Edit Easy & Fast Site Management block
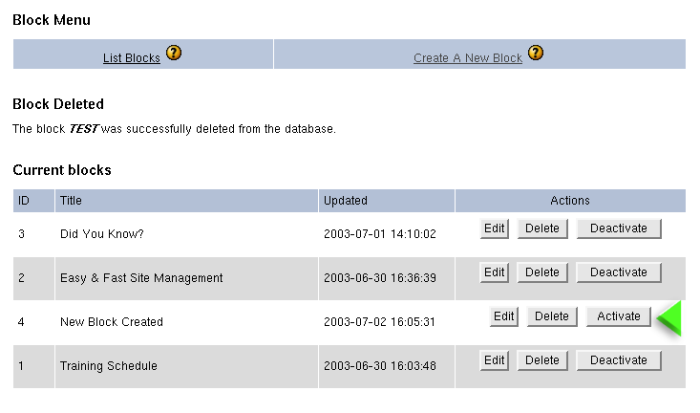 coord(494,272)
